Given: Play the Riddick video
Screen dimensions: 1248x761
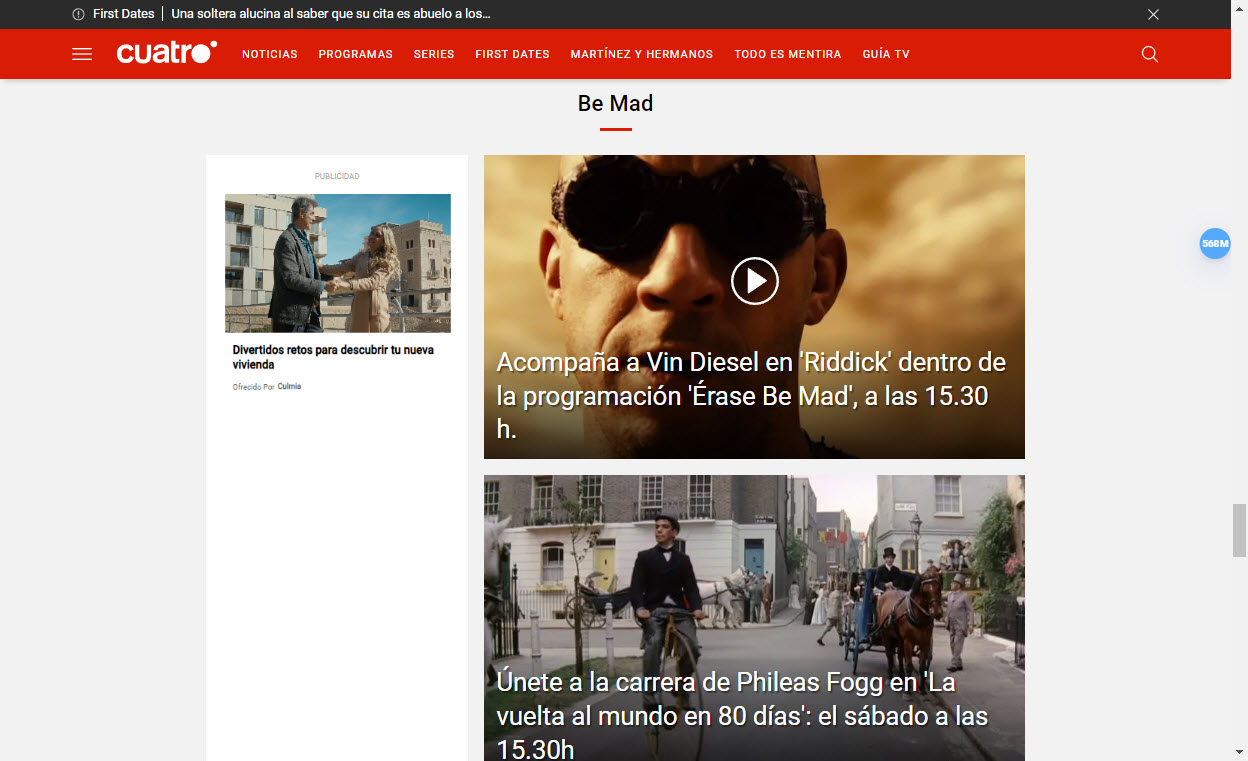Looking at the screenshot, I should [754, 281].
